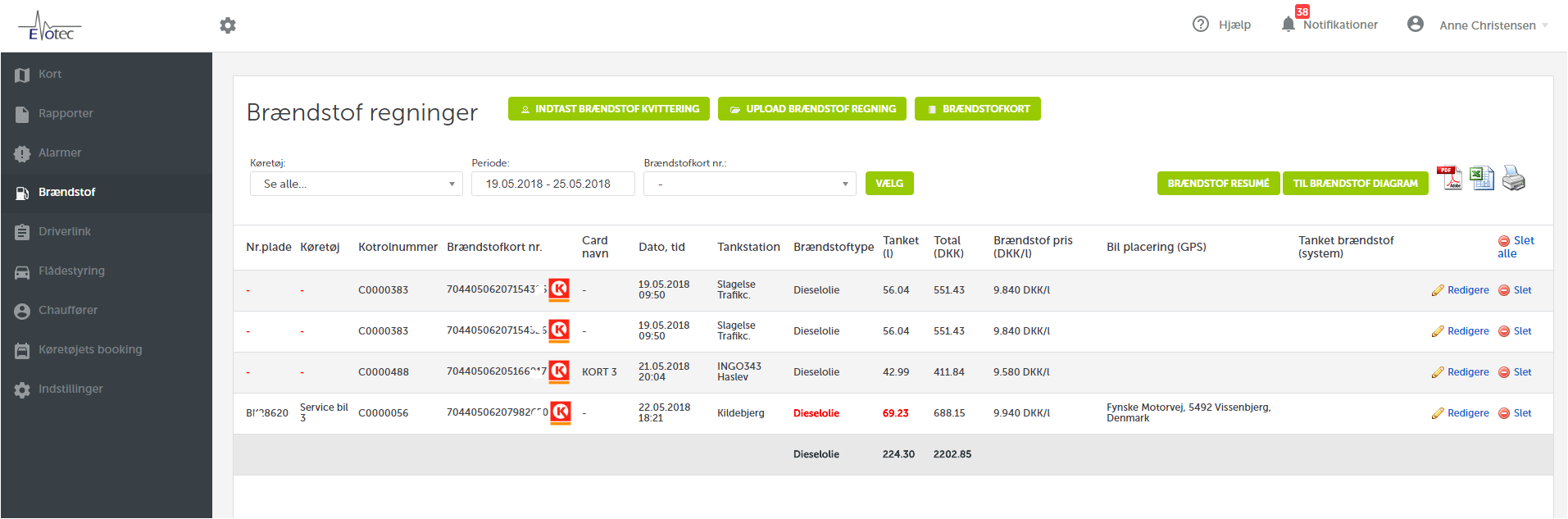Select Brændstof in the sidebar
1568x519 pixels.
click(x=107, y=192)
